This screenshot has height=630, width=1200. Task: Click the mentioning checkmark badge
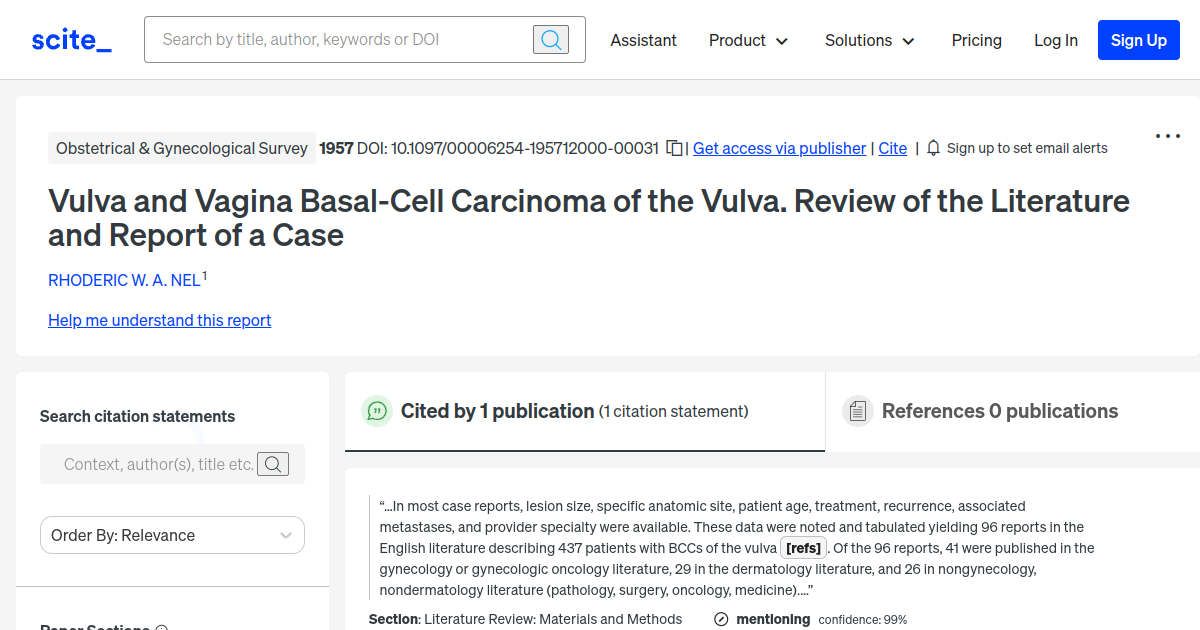(721, 619)
